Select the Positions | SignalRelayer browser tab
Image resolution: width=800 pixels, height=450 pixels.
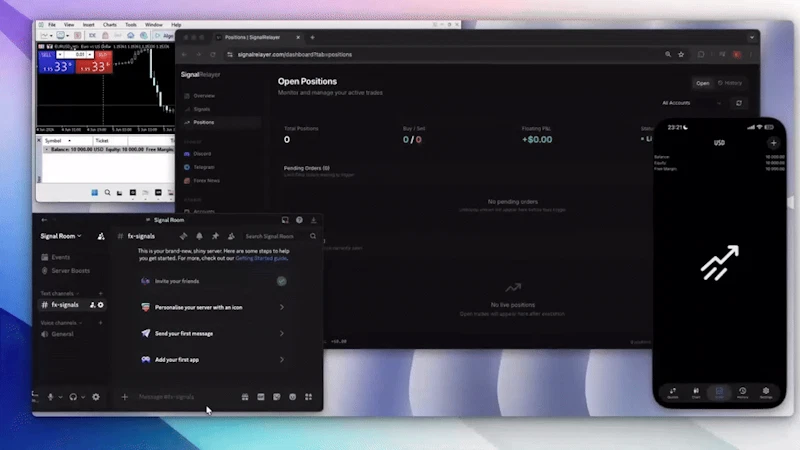(x=258, y=37)
